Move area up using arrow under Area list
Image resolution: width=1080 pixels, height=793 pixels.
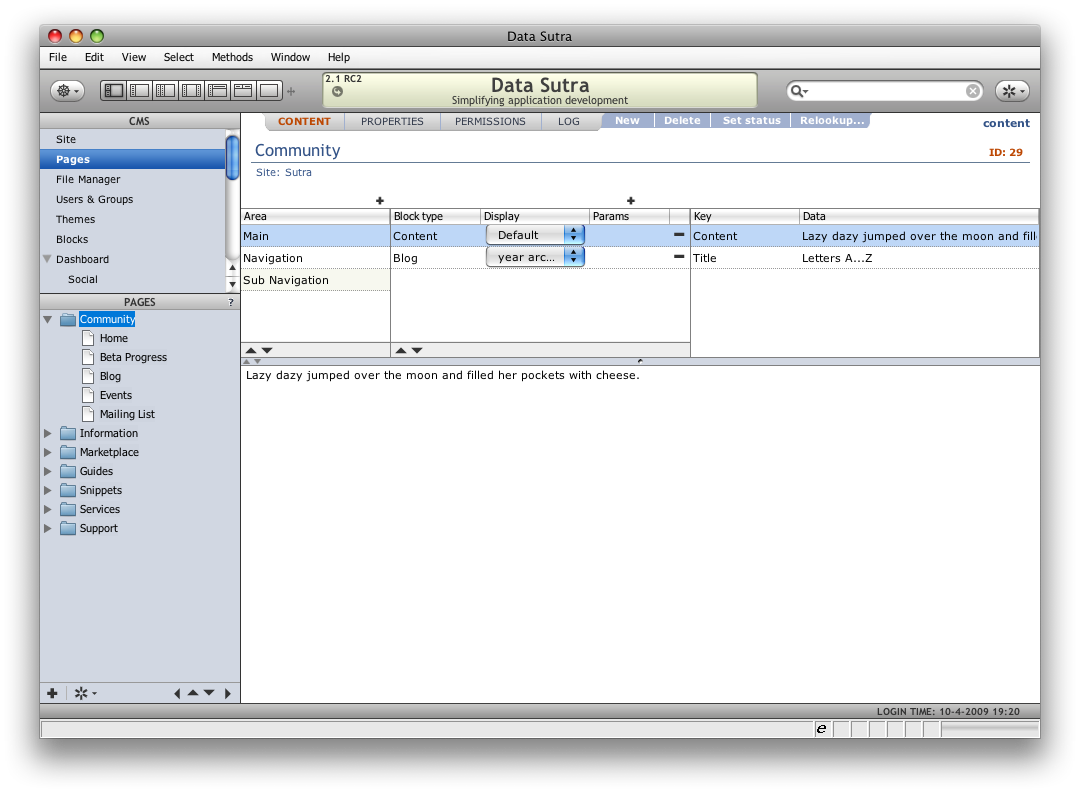[251, 351]
